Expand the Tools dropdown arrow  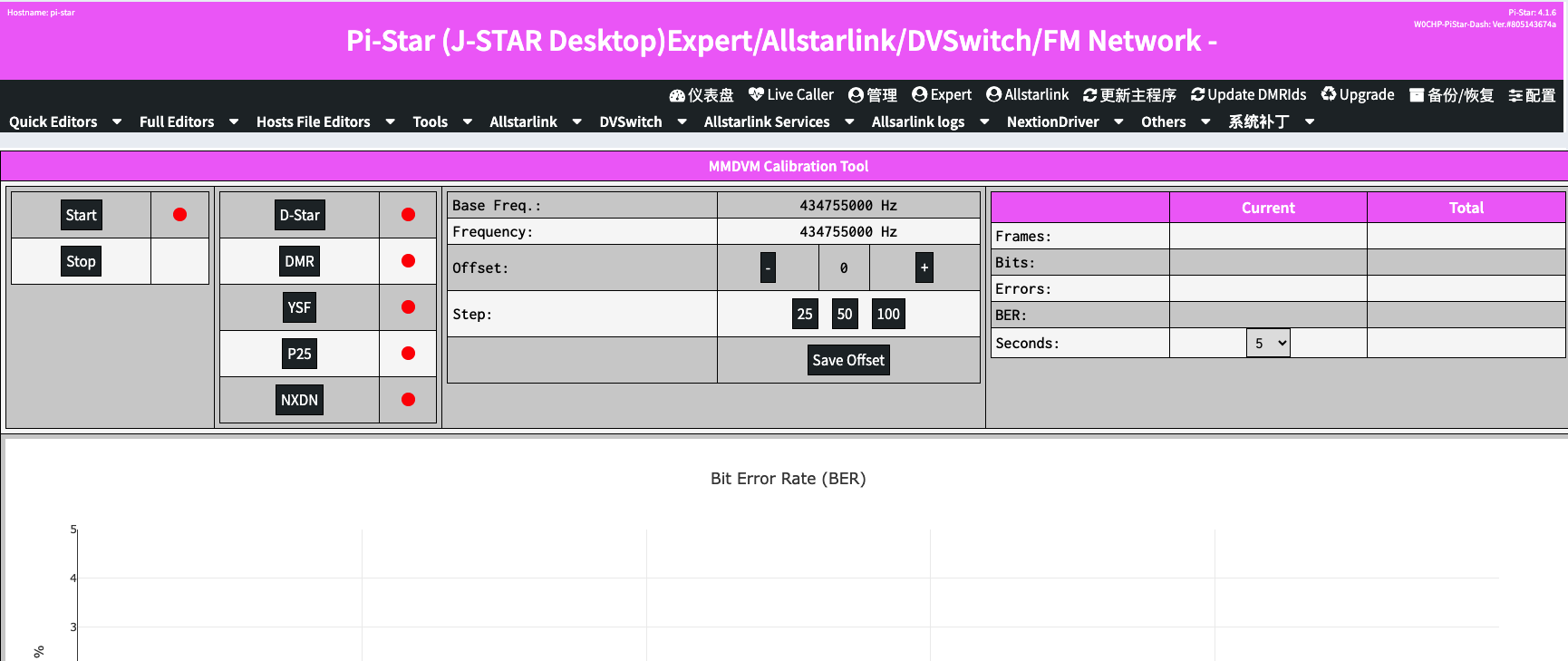coord(468,122)
